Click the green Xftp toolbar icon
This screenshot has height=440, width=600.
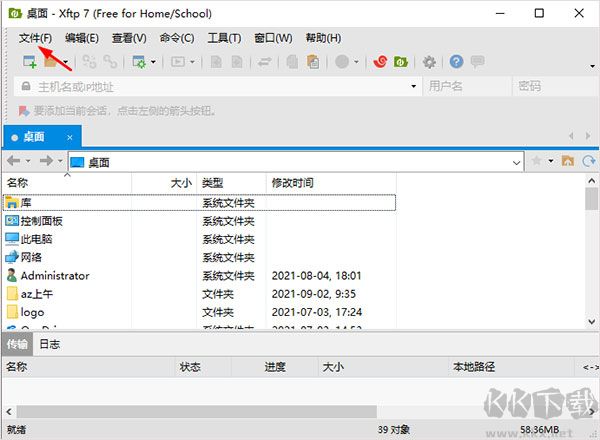point(401,62)
